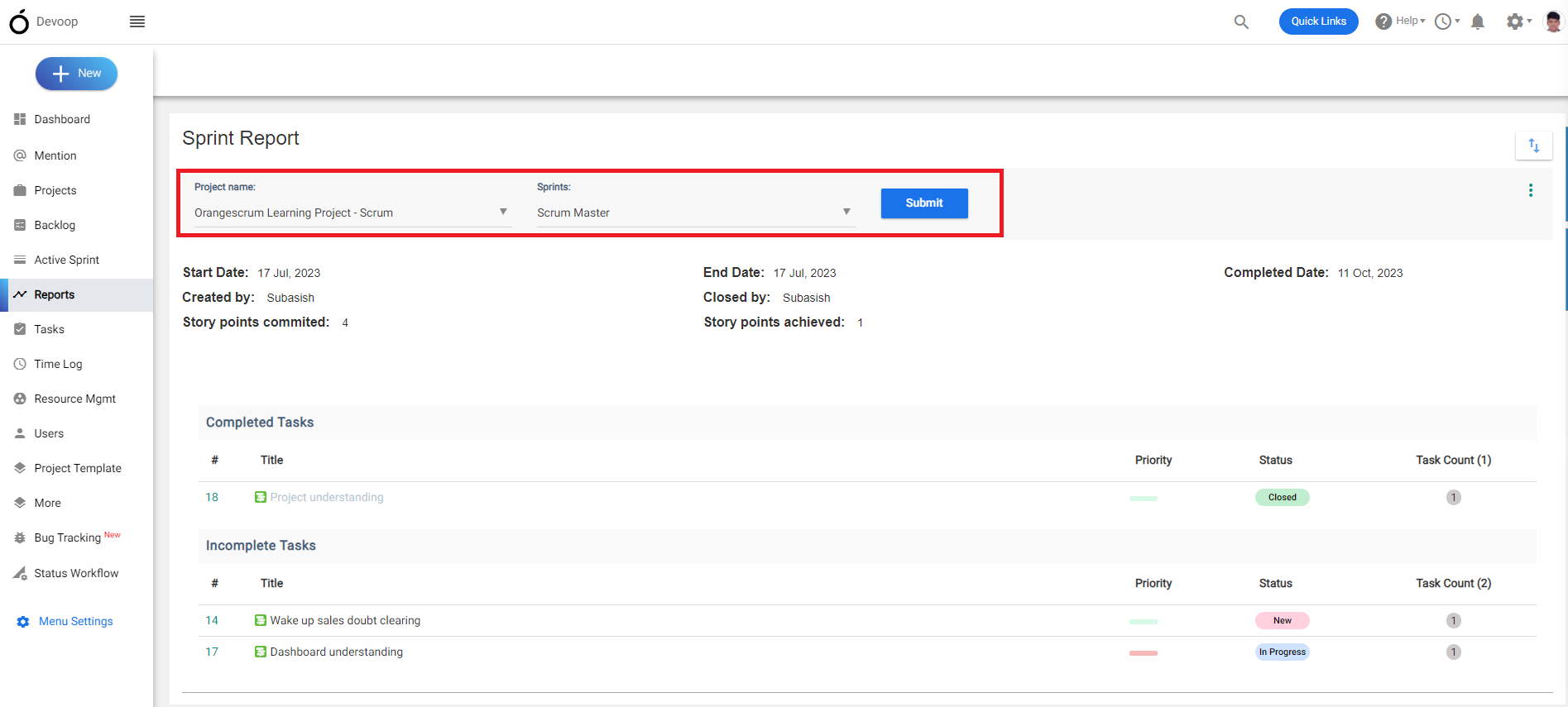Image resolution: width=1568 pixels, height=707 pixels.
Task: Click the Reports chart icon
Action: point(20,294)
